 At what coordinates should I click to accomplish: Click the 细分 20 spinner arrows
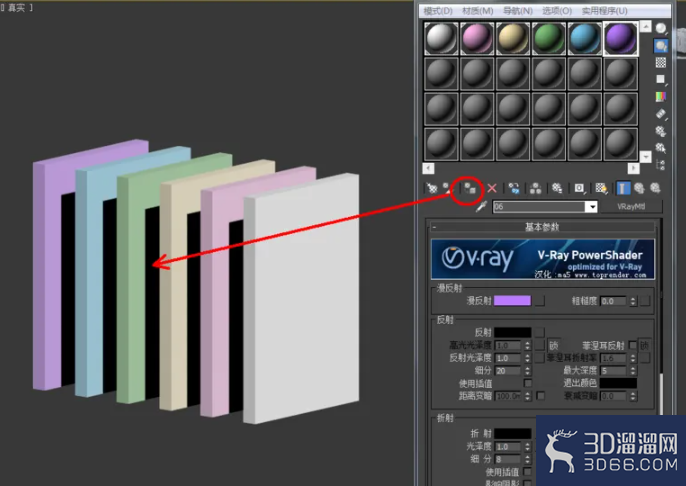(x=528, y=371)
